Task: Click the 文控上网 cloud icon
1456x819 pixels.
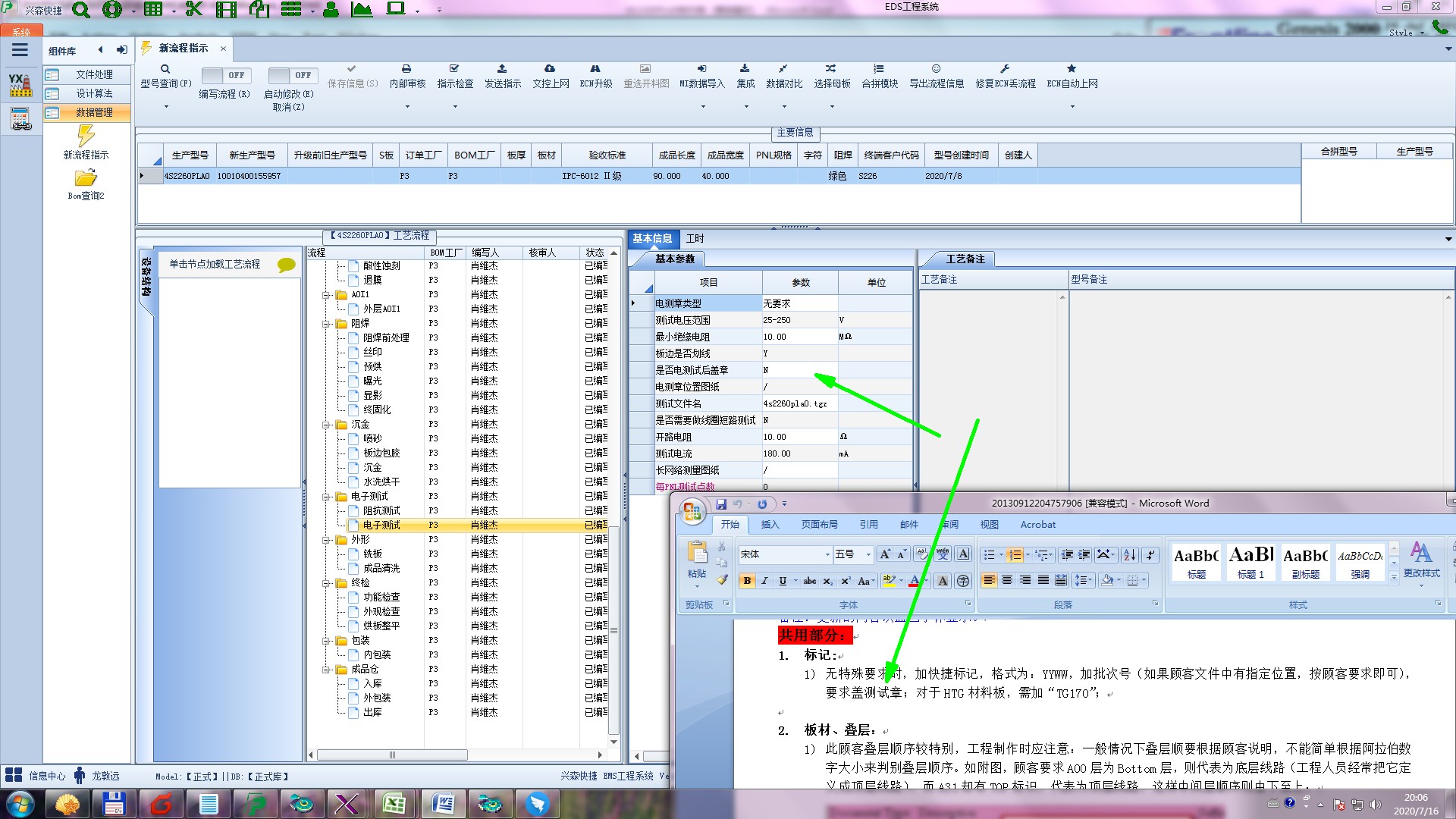Action: coord(550,69)
